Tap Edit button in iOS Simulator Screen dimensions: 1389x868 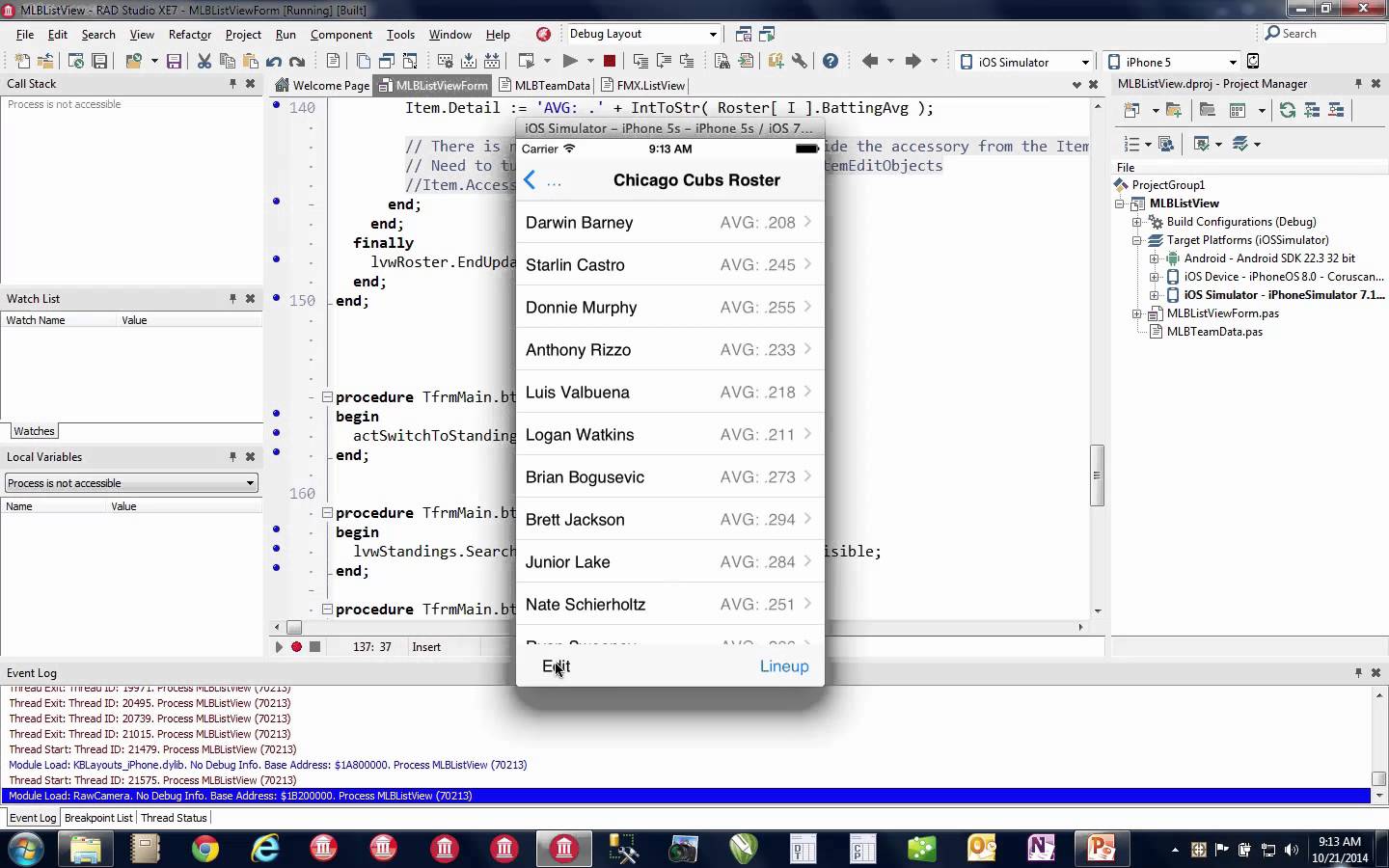click(557, 666)
